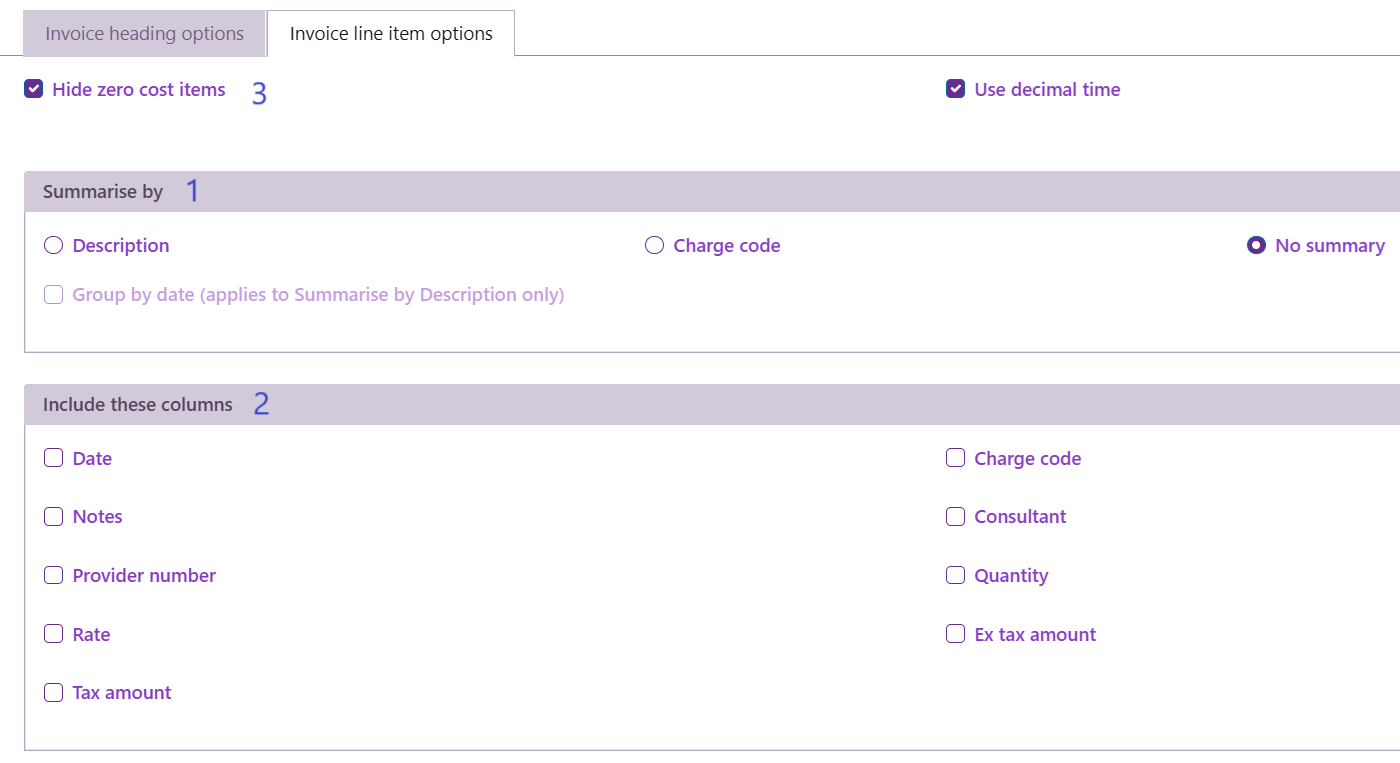Tick the Group by date checkbox
The height and width of the screenshot is (763, 1400).
pyautogui.click(x=54, y=295)
